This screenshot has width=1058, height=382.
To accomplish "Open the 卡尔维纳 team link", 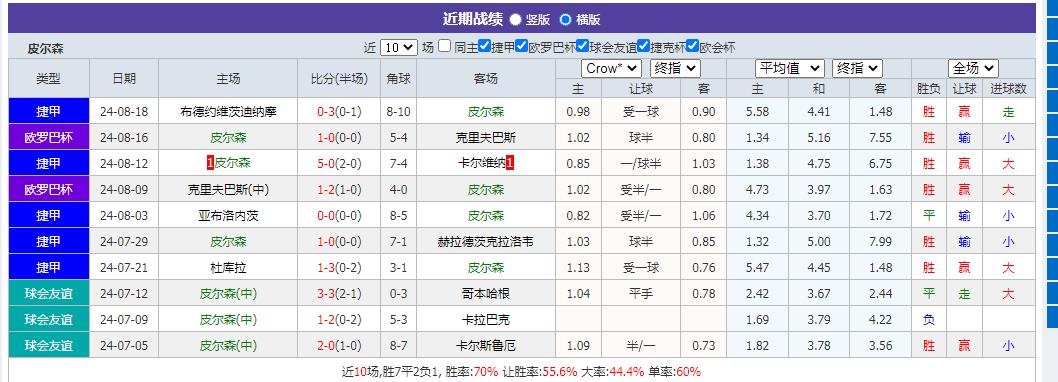I will tap(481, 163).
